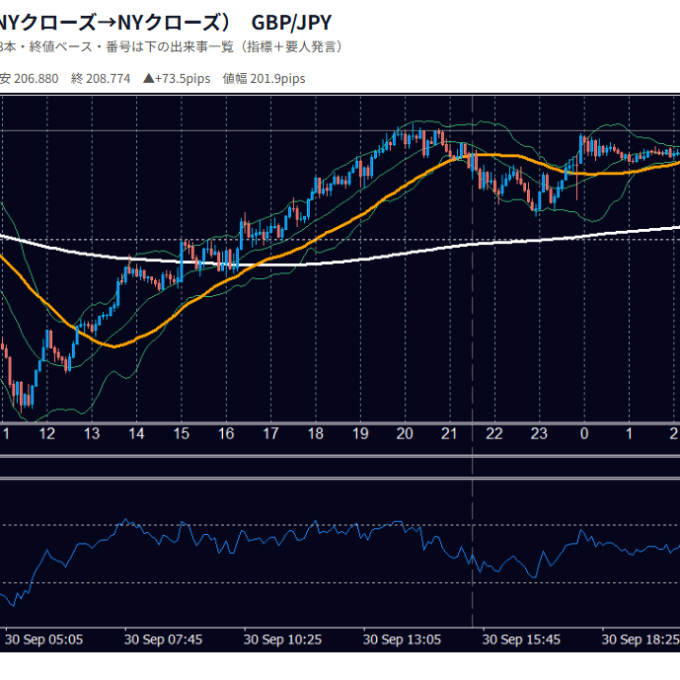Click the '終 208.774' closing value
The image size is (680, 680).
[x=101, y=78]
